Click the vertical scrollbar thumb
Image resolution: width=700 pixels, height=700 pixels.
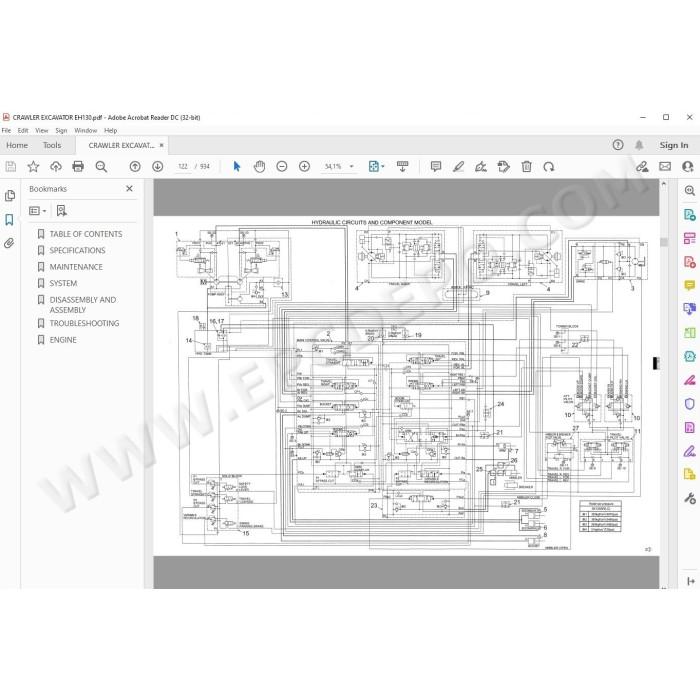click(664, 242)
